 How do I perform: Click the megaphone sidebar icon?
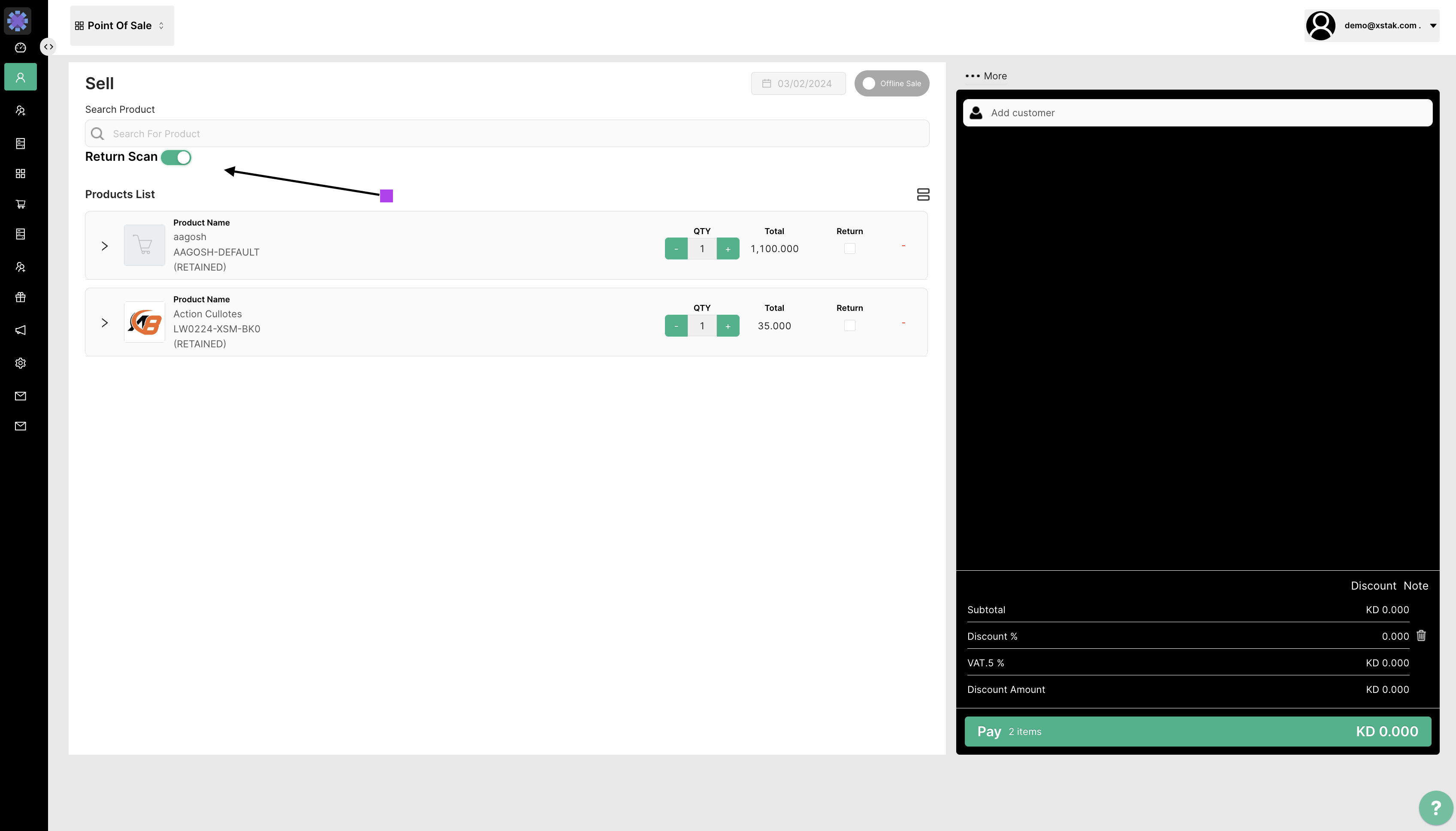point(21,330)
